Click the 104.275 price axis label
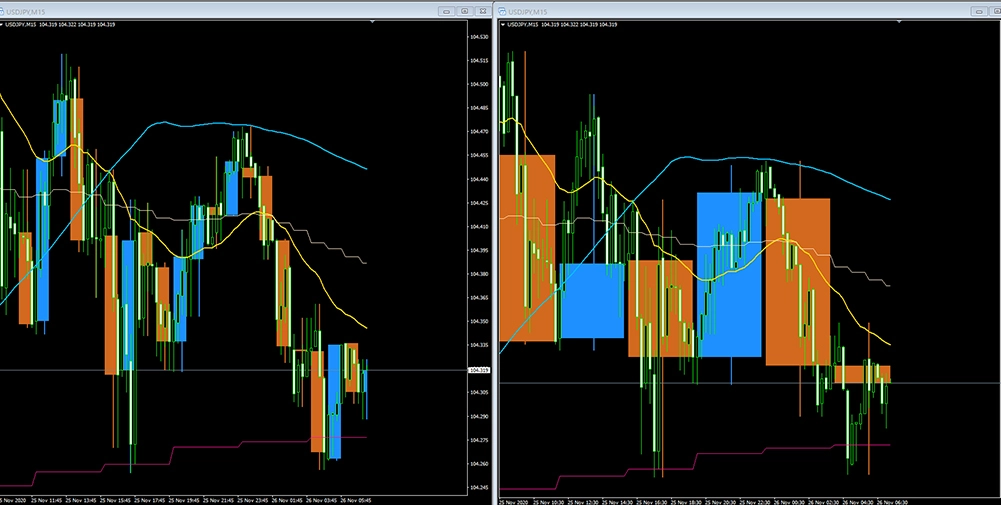The width and height of the screenshot is (1001, 505). tap(479, 440)
